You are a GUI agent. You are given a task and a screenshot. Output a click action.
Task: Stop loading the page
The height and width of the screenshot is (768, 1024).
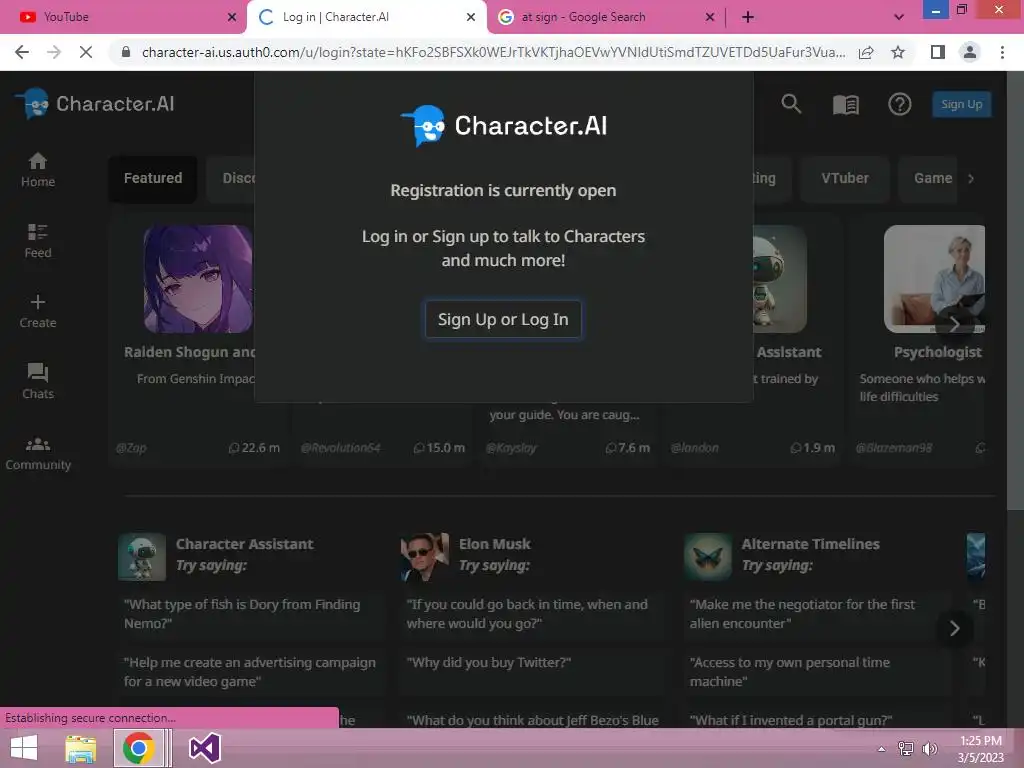click(x=86, y=52)
